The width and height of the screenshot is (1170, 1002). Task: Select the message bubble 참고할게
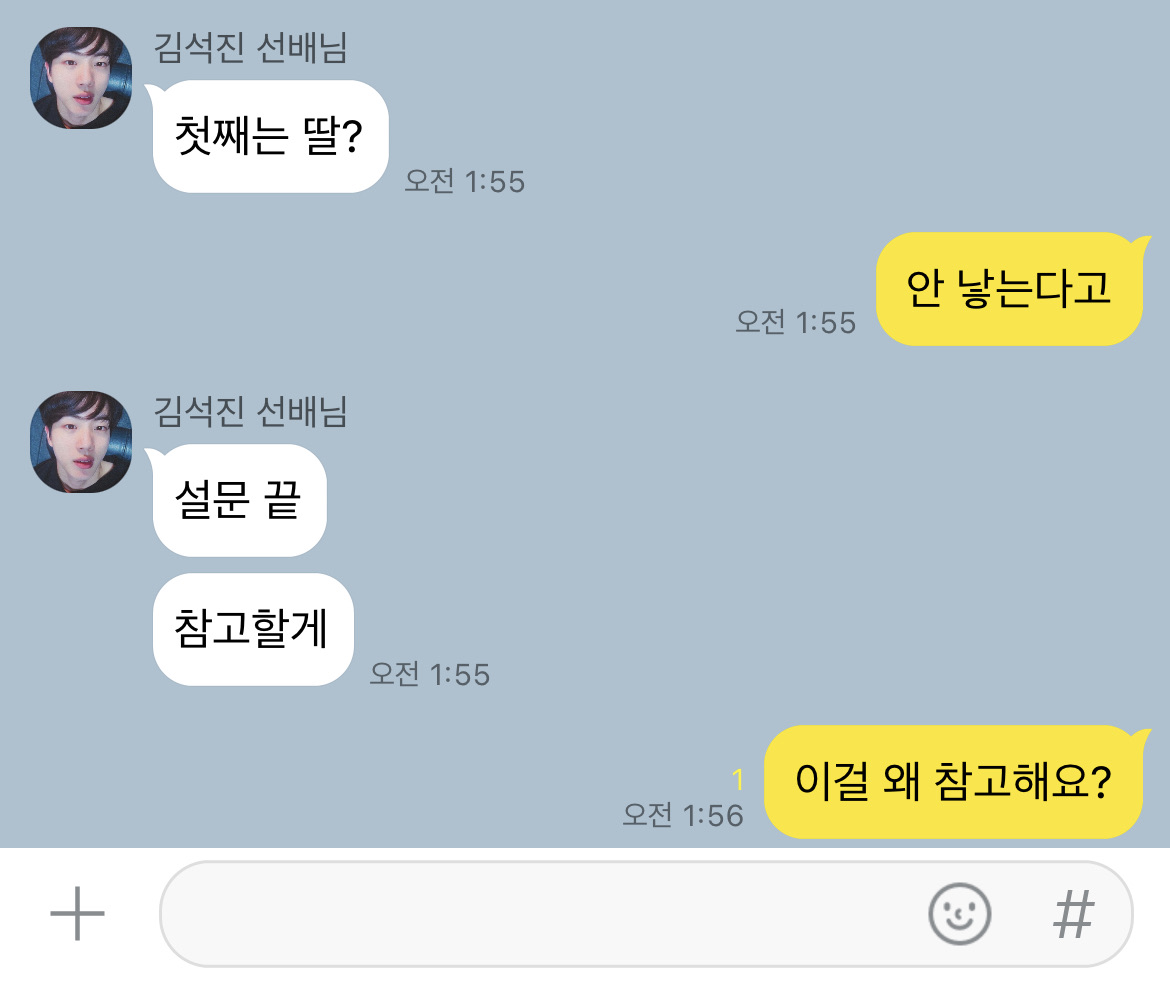(251, 629)
